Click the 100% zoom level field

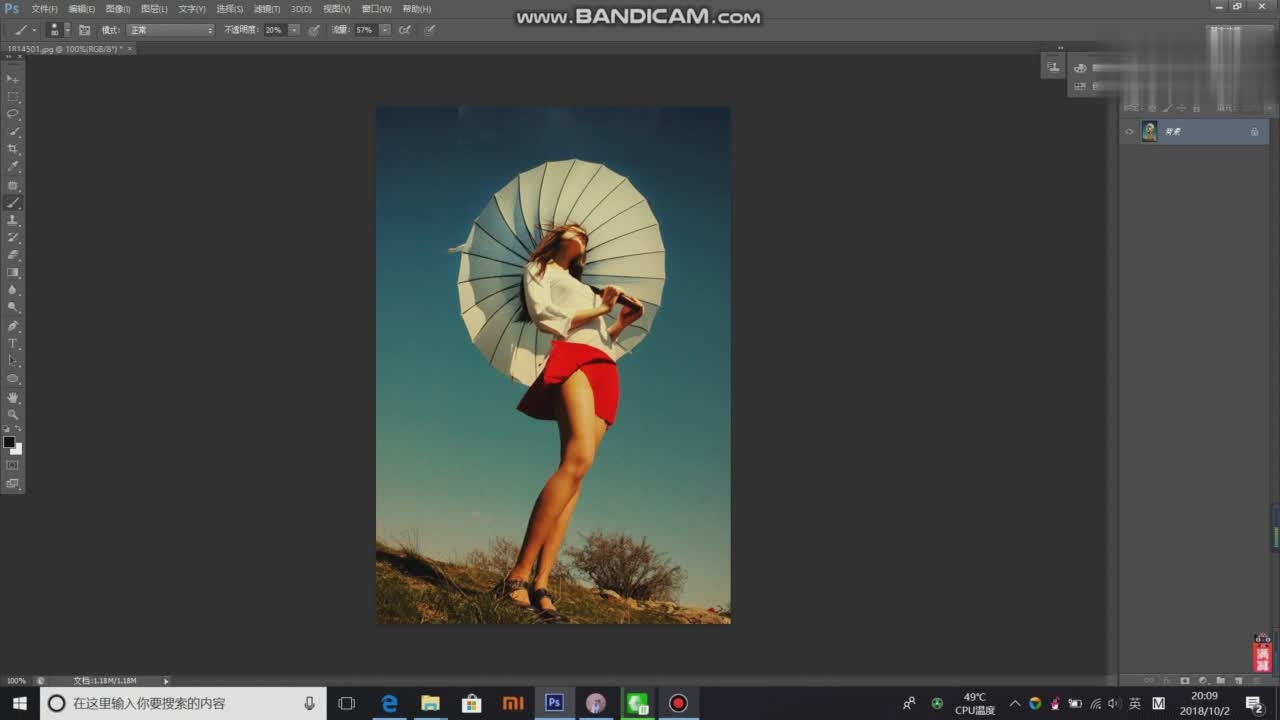[x=17, y=681]
